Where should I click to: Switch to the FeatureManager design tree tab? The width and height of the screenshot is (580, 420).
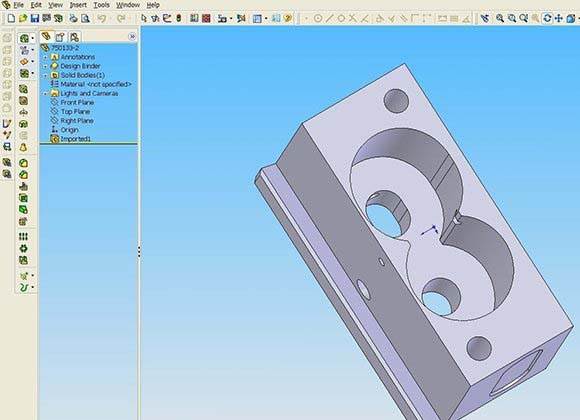tap(46, 36)
